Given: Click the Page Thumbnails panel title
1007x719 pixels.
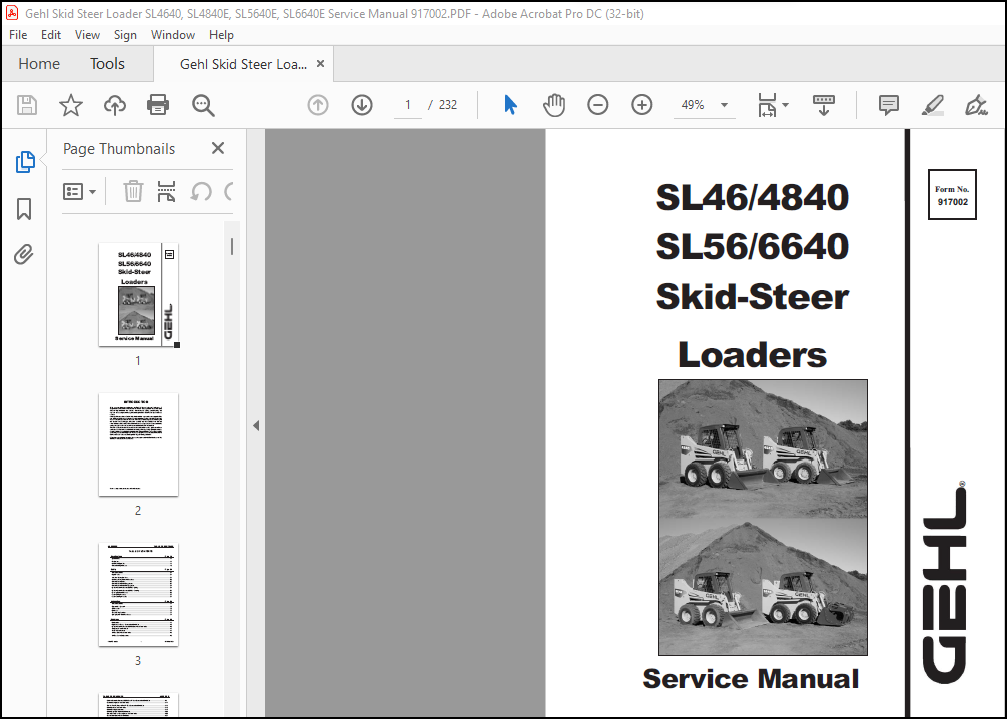Looking at the screenshot, I should [x=119, y=148].
